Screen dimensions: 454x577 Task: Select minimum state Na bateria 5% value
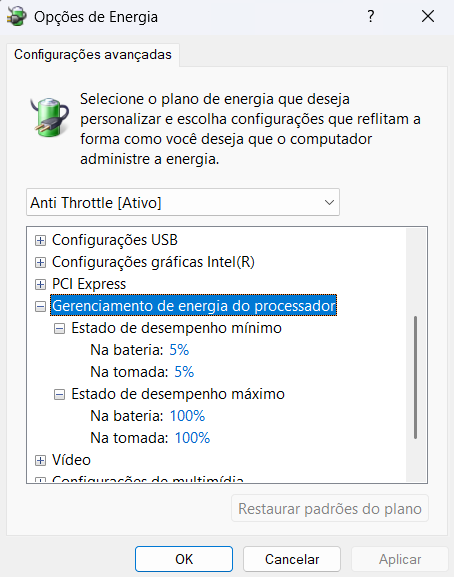point(179,350)
